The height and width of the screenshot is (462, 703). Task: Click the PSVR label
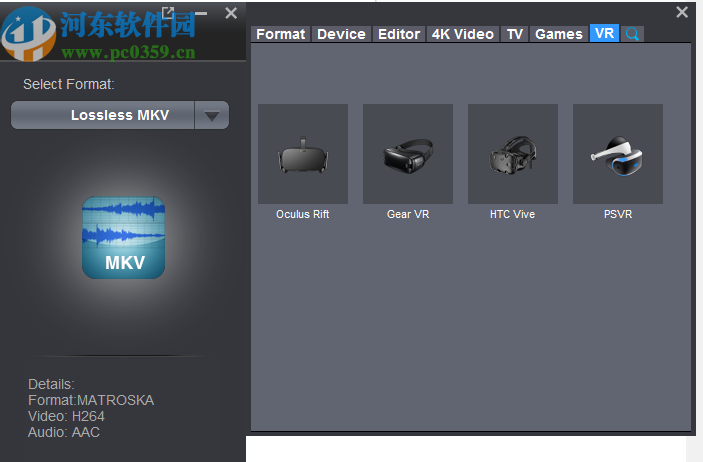(x=618, y=214)
